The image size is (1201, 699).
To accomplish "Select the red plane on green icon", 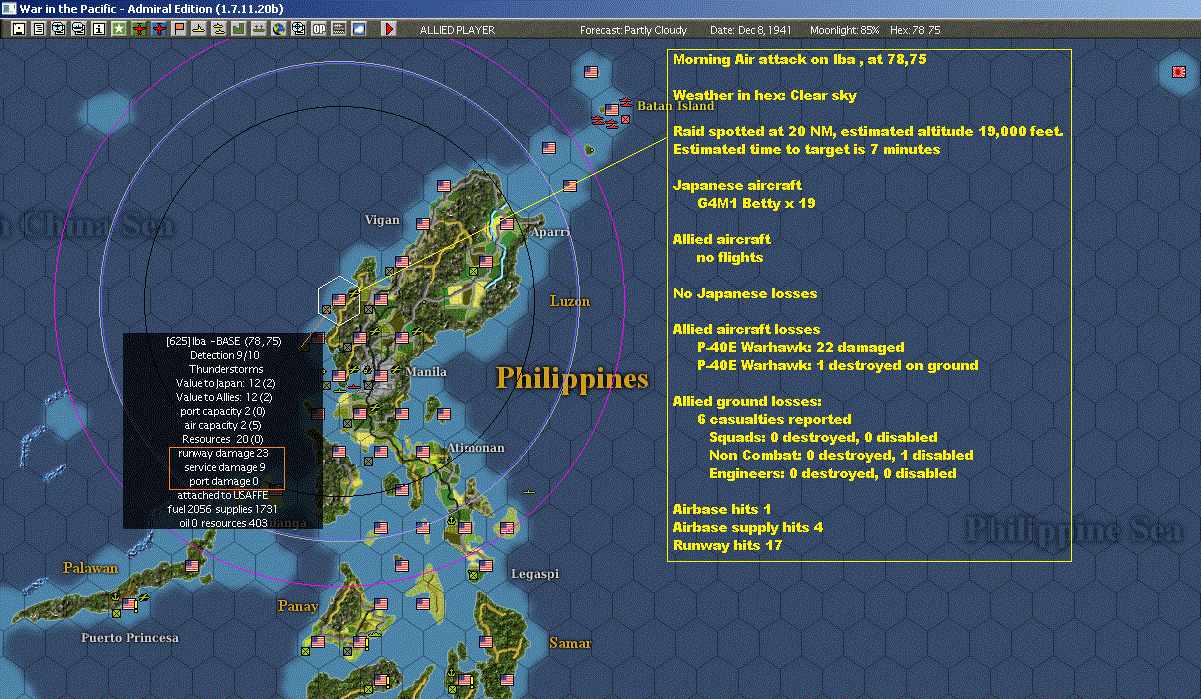I will click(139, 29).
